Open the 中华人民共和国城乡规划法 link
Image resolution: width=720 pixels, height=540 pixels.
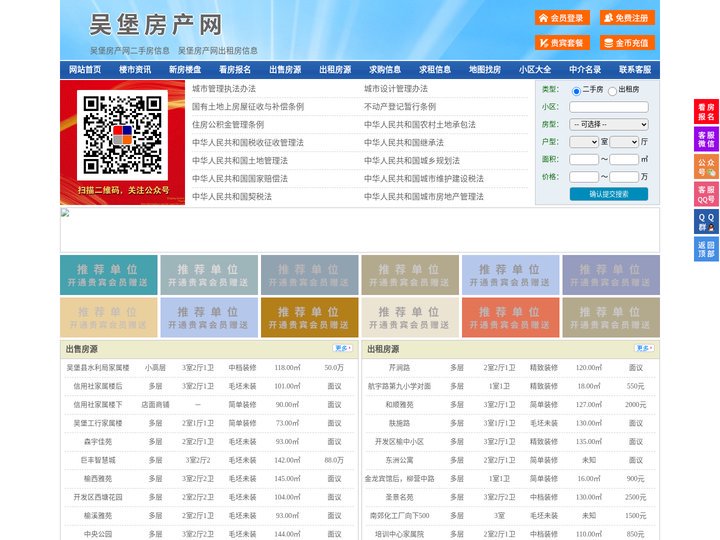[412, 160]
